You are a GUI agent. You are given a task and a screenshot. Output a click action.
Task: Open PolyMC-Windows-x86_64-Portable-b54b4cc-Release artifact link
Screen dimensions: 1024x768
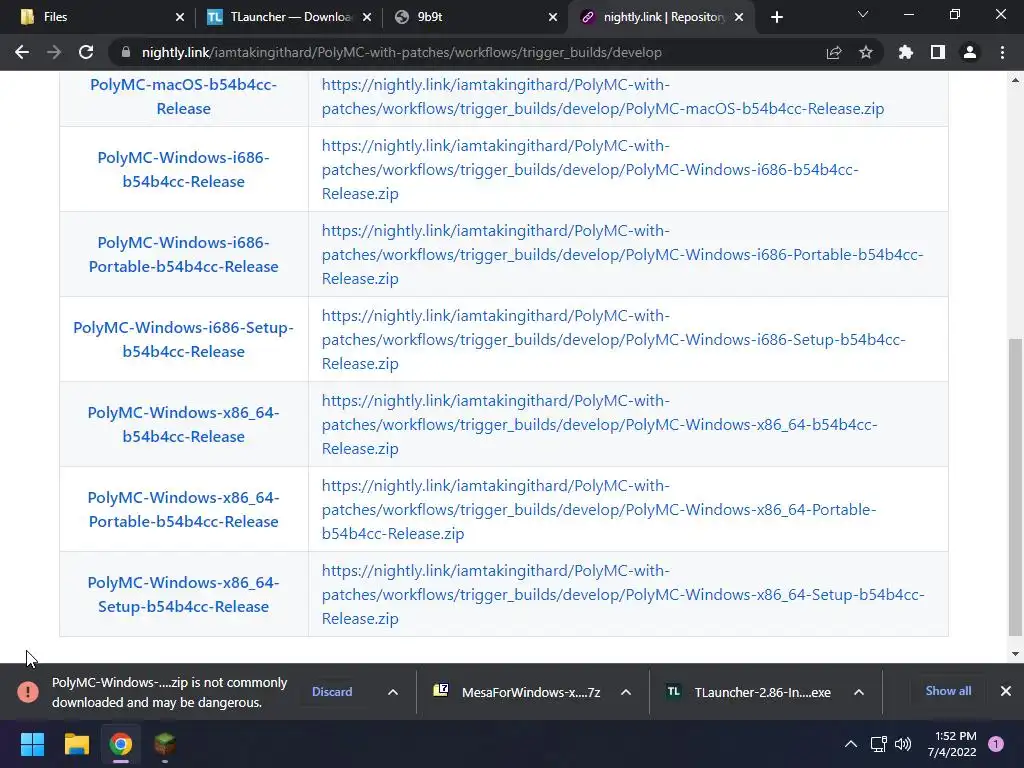point(184,509)
